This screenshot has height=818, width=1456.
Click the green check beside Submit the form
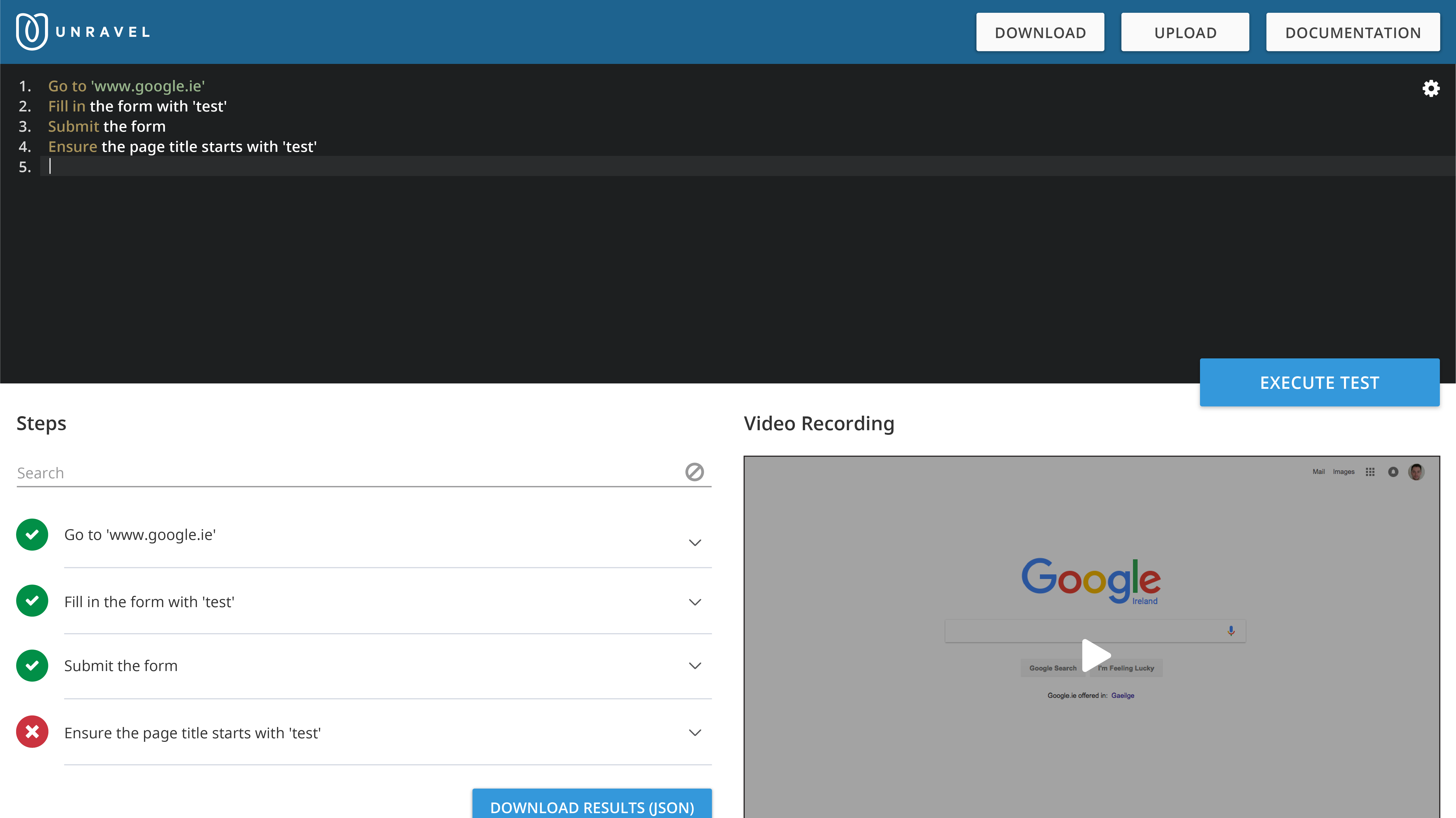point(32,665)
